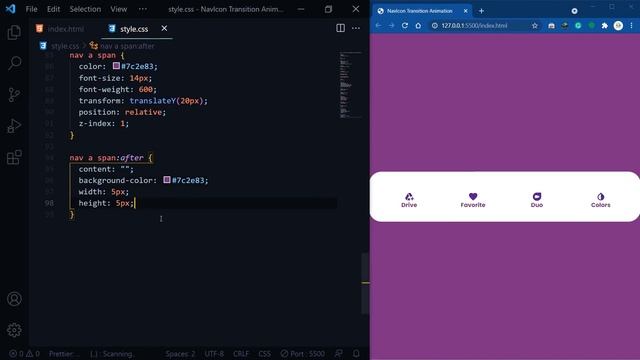Screen dimensions: 640x360
Task: Open browser profile avatar
Action: coord(618,26)
